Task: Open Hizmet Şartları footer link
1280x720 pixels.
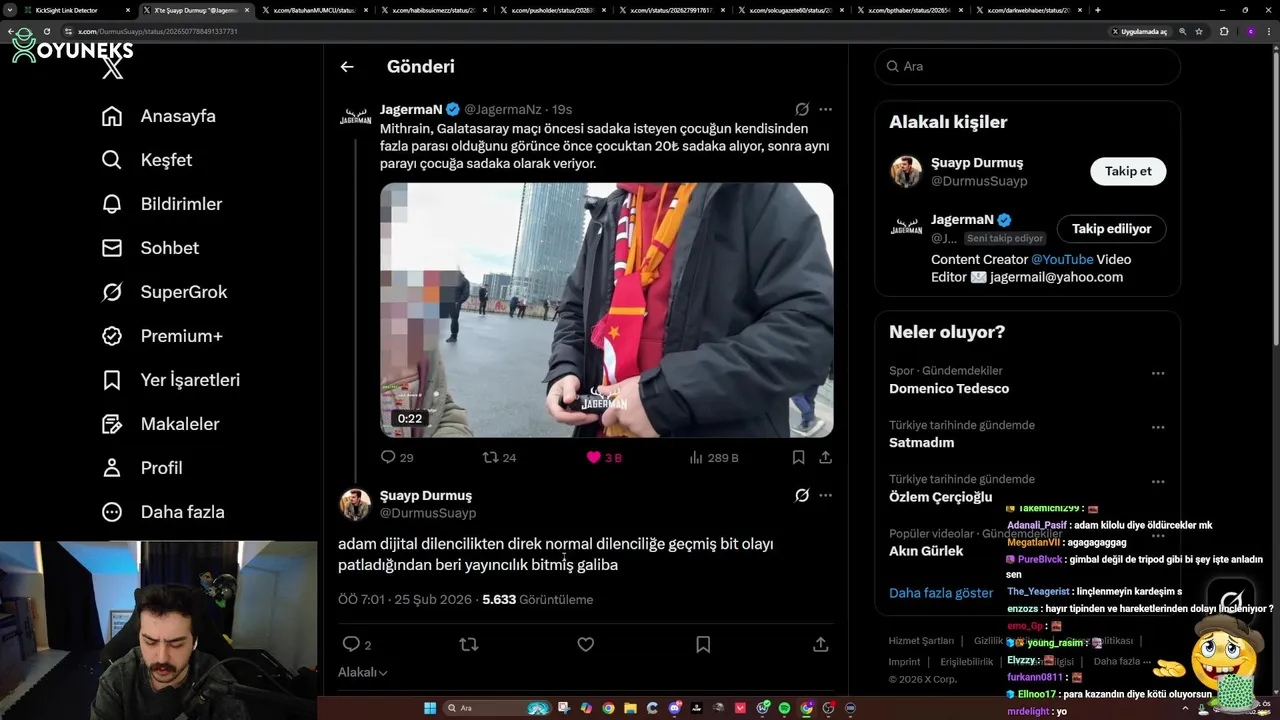Action: point(921,641)
